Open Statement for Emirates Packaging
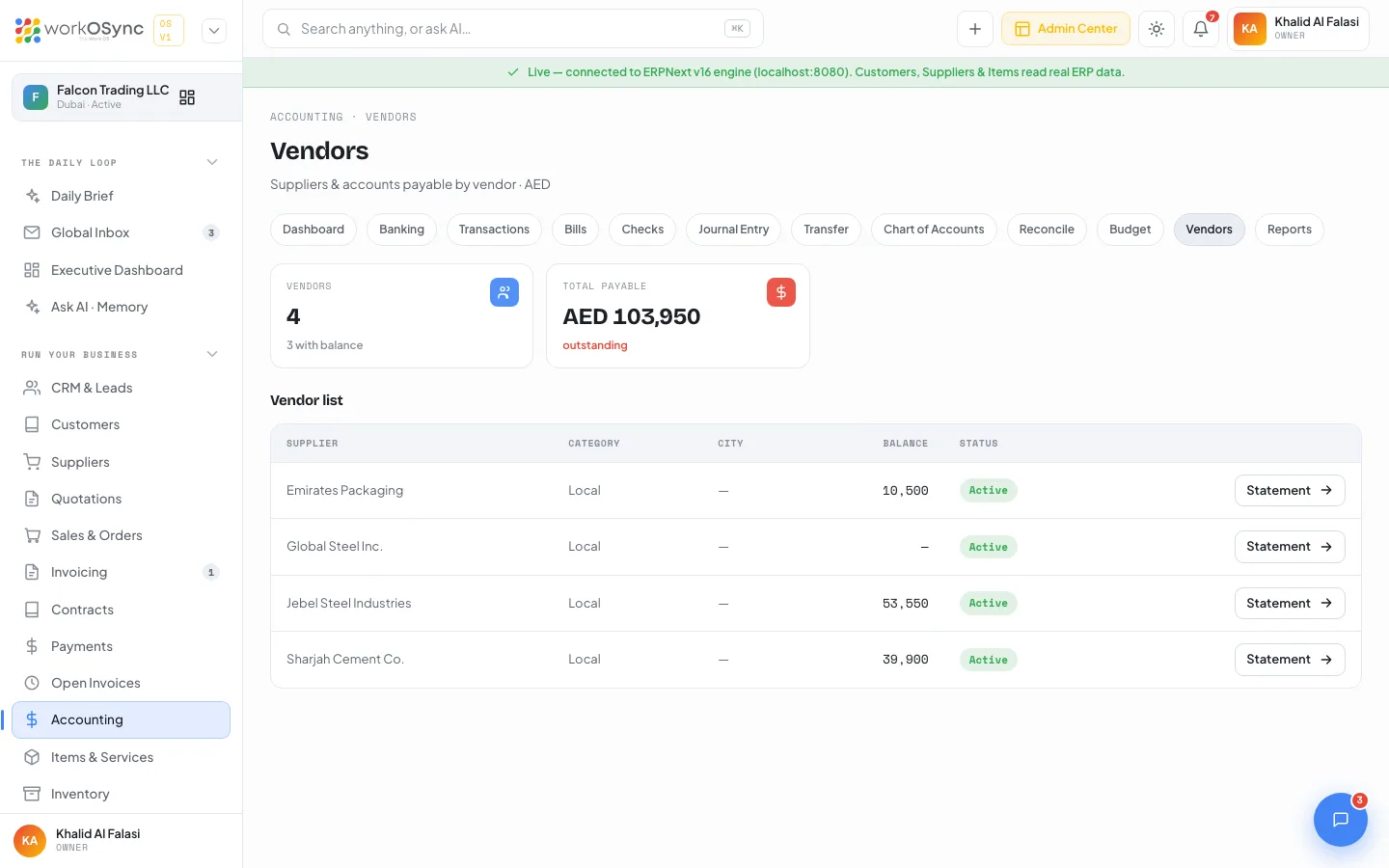Screen dimensions: 1389x868 (x=1290, y=490)
